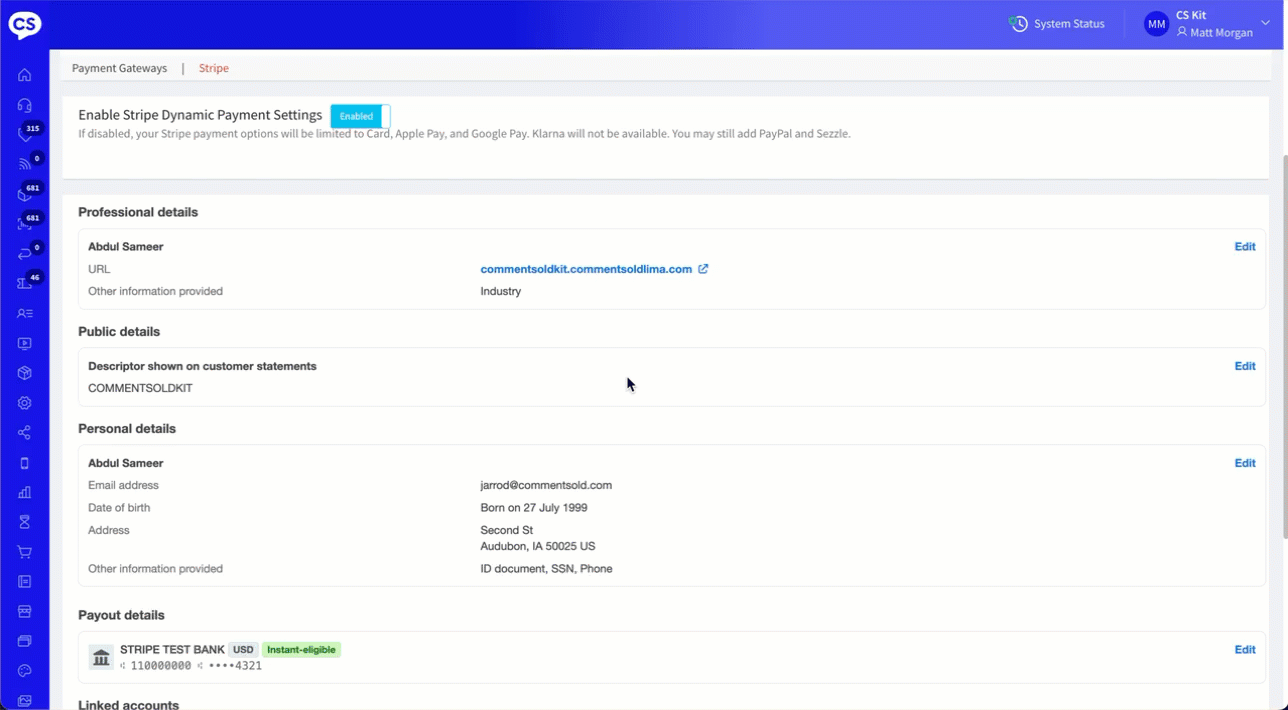
Task: Click the paint palette sidebar icon
Action: pos(25,671)
